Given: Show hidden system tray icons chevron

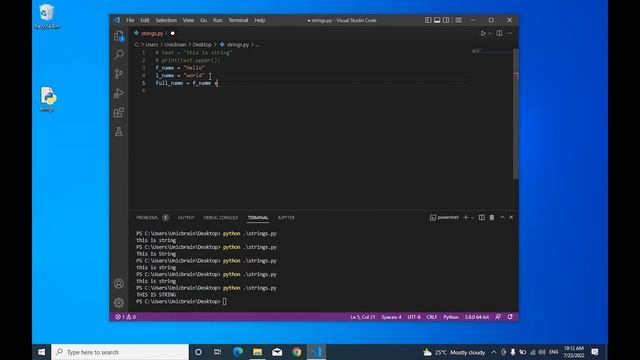Looking at the screenshot, I should [494, 352].
